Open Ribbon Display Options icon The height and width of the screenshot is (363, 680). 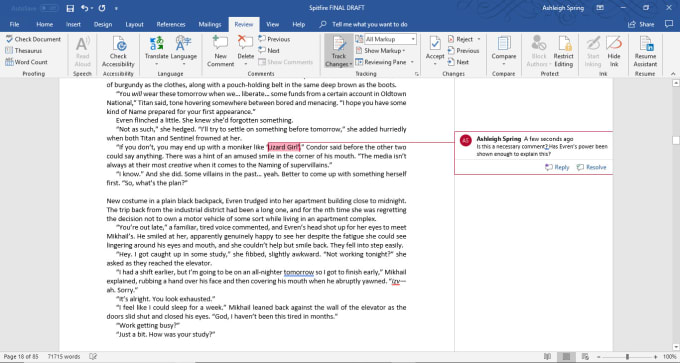coord(600,8)
